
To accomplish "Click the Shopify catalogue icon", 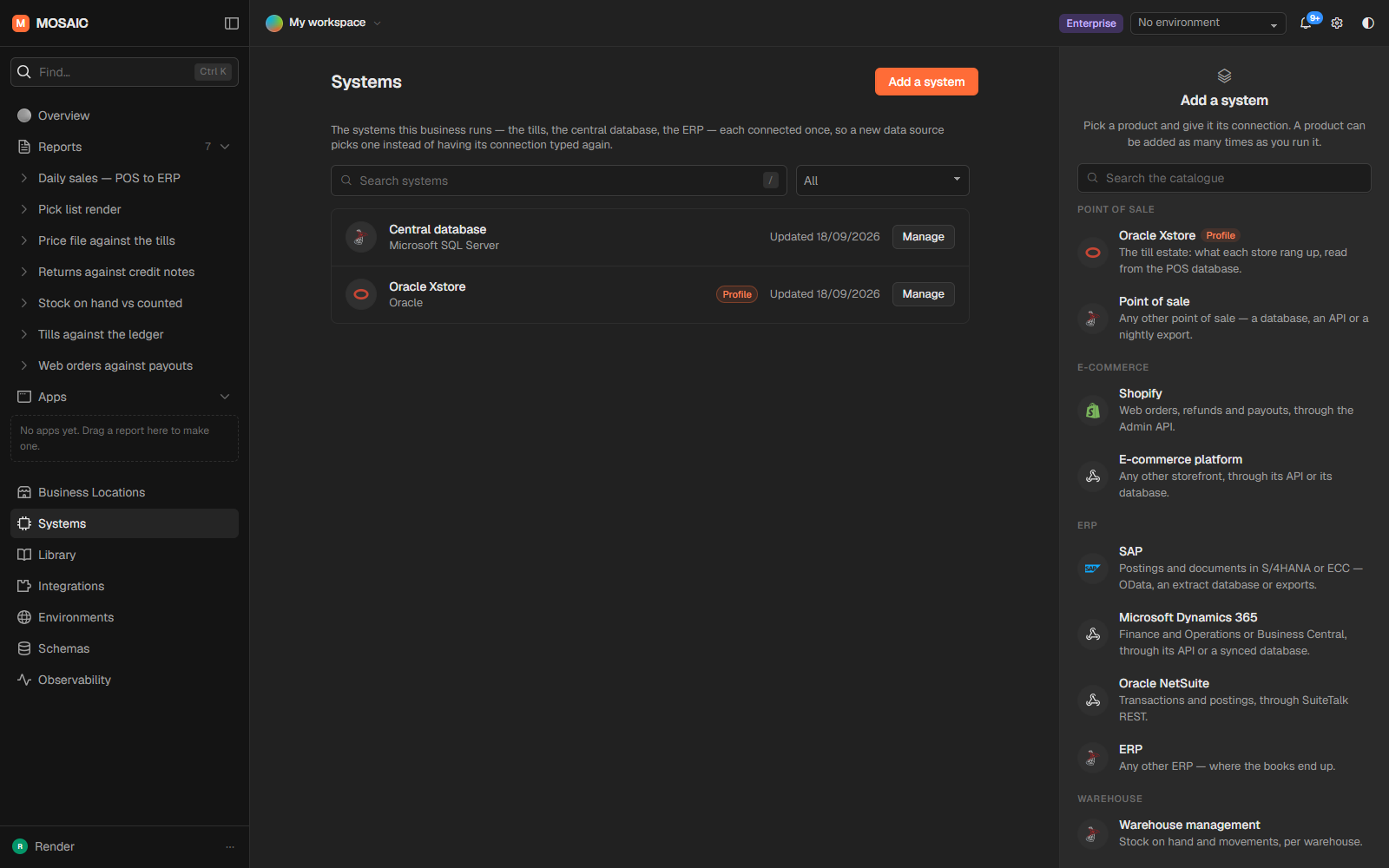I will pos(1093,411).
